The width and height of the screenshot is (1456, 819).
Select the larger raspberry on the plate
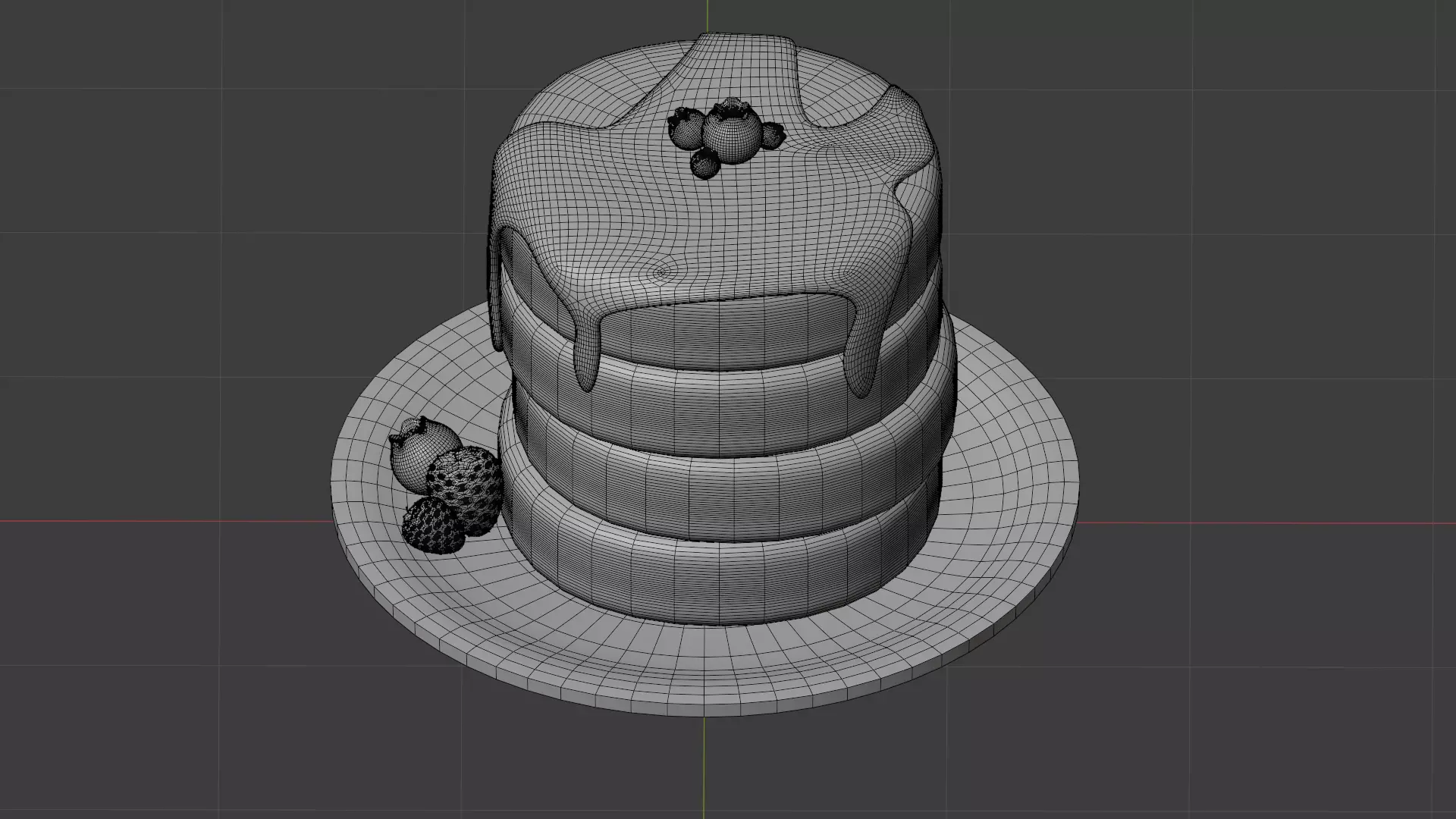464,491
